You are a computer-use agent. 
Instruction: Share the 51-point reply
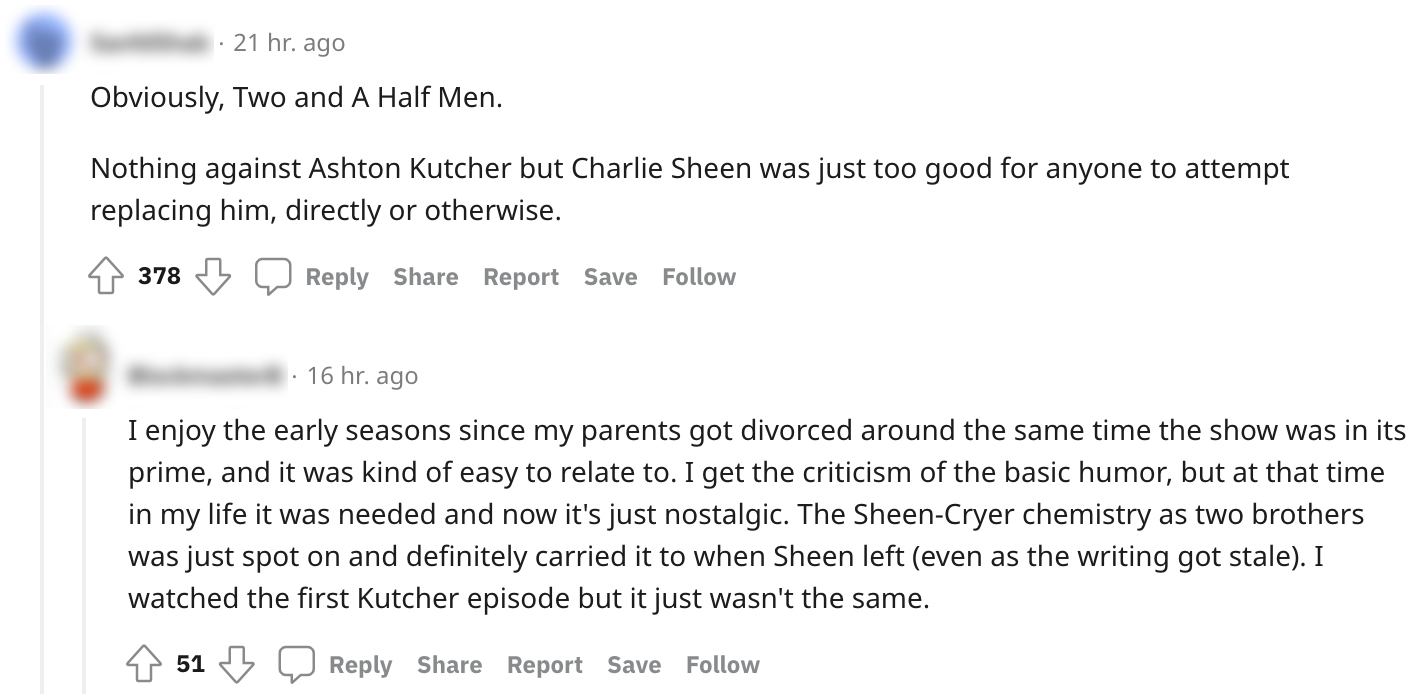coord(449,665)
